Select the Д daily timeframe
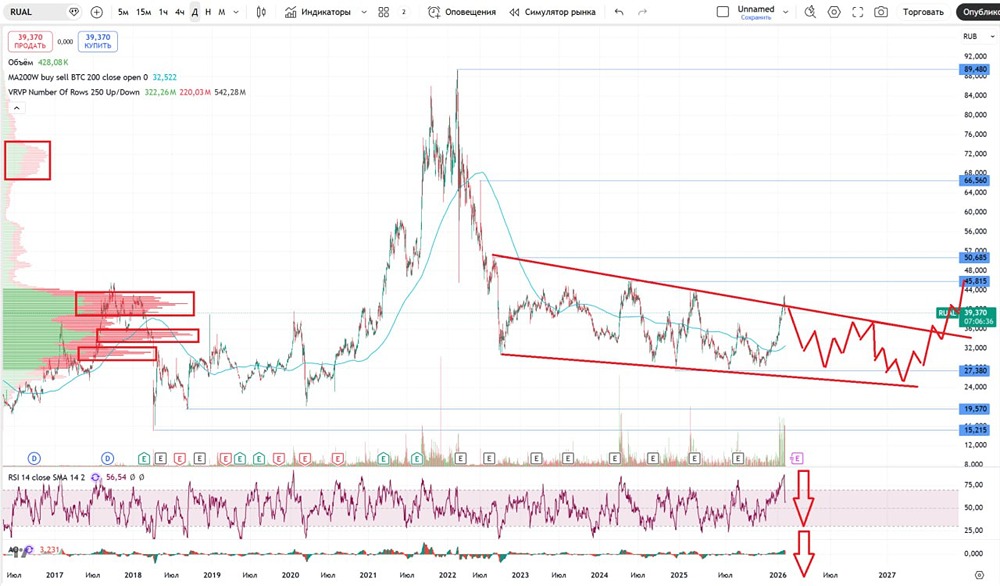1000x586 pixels. pos(195,11)
